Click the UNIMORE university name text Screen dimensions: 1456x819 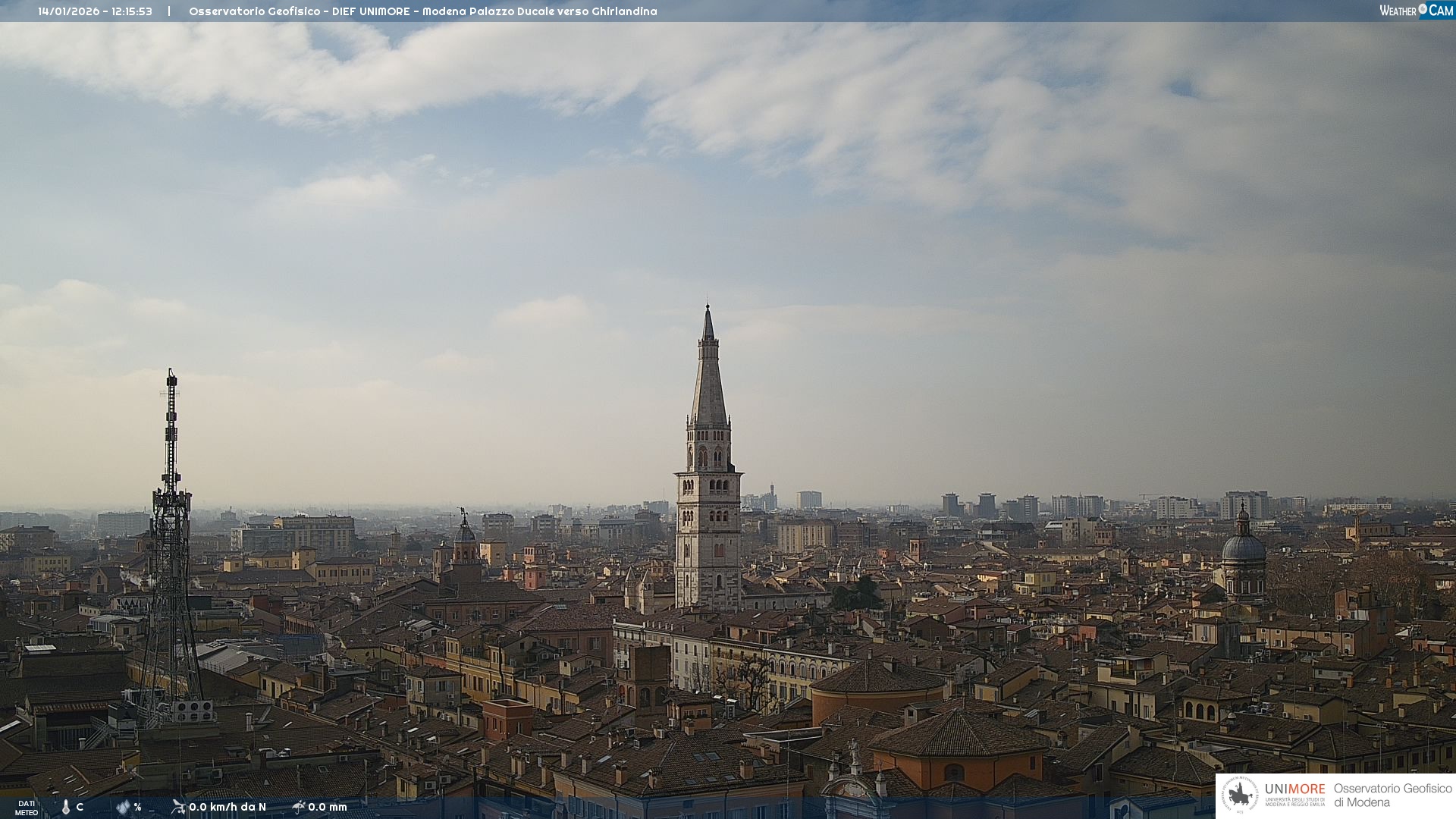click(1295, 789)
